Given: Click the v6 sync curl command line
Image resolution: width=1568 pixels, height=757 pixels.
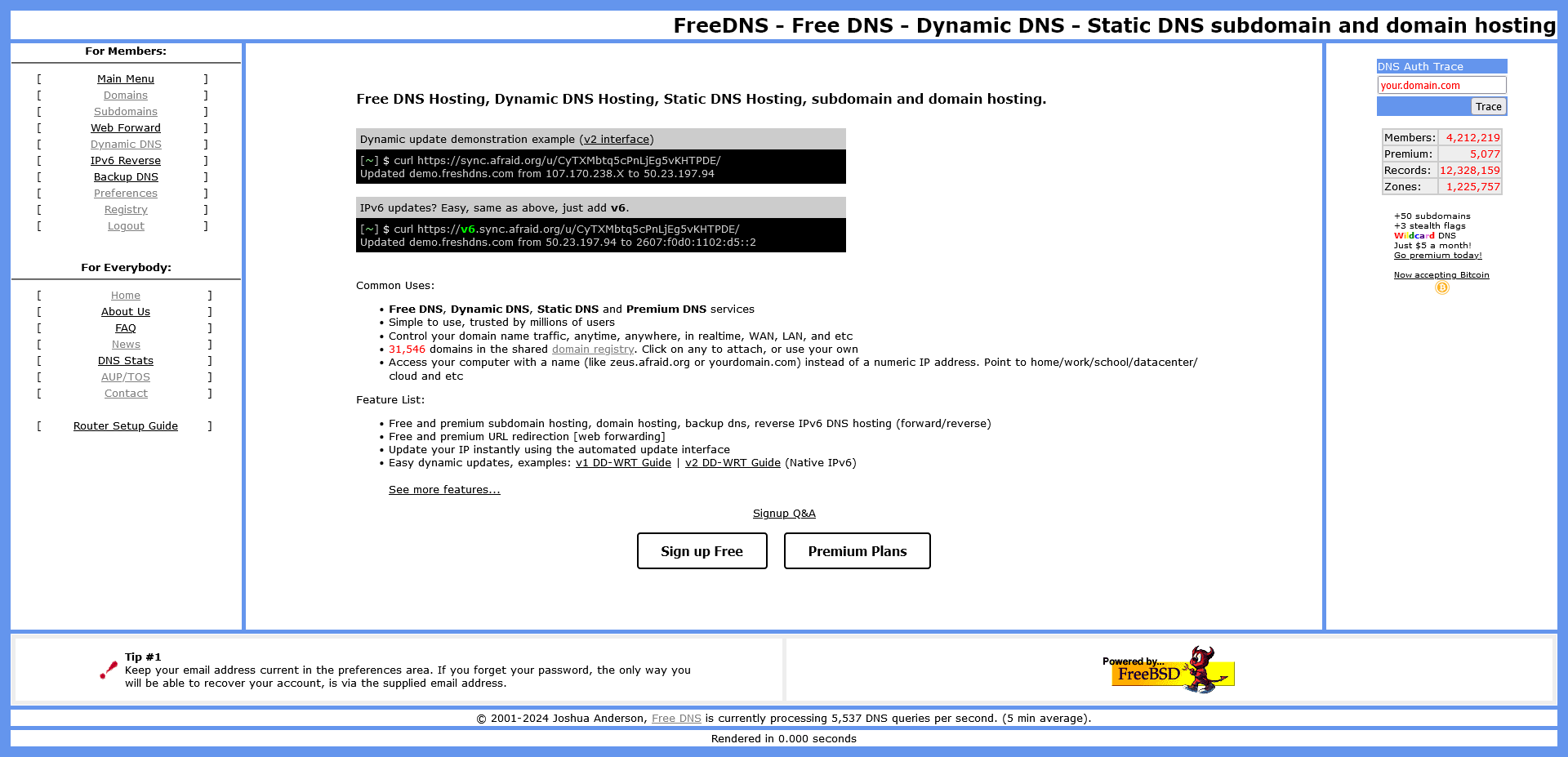Looking at the screenshot, I should (550, 229).
